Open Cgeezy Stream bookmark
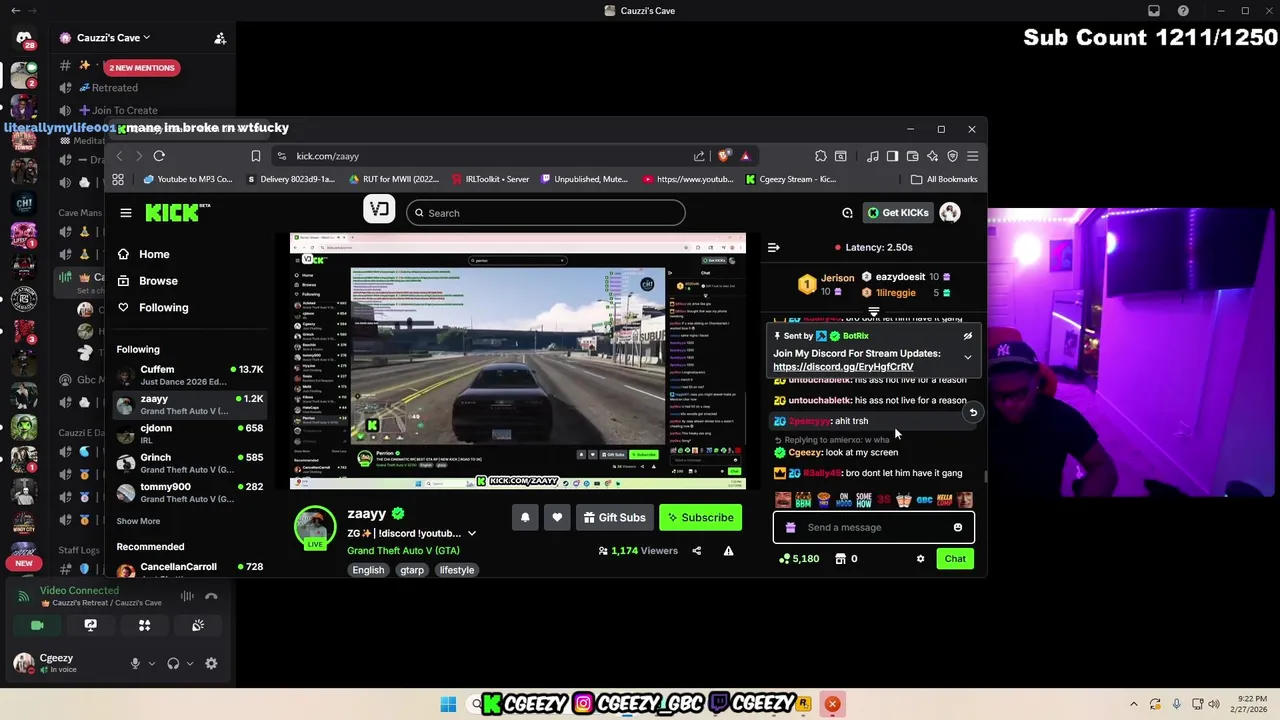This screenshot has height=720, width=1280. click(791, 179)
